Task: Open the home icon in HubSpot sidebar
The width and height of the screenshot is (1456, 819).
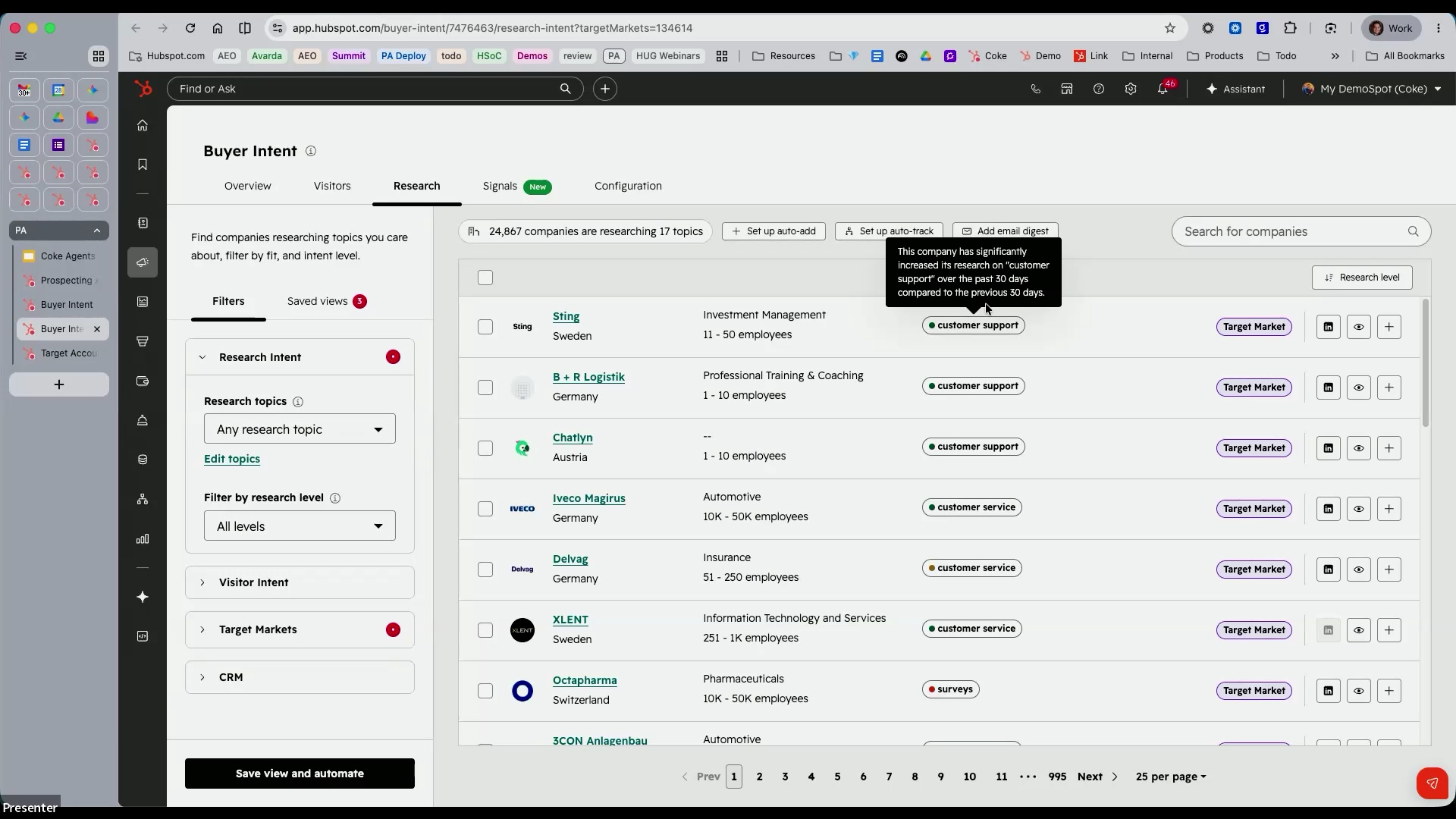Action: [143, 125]
